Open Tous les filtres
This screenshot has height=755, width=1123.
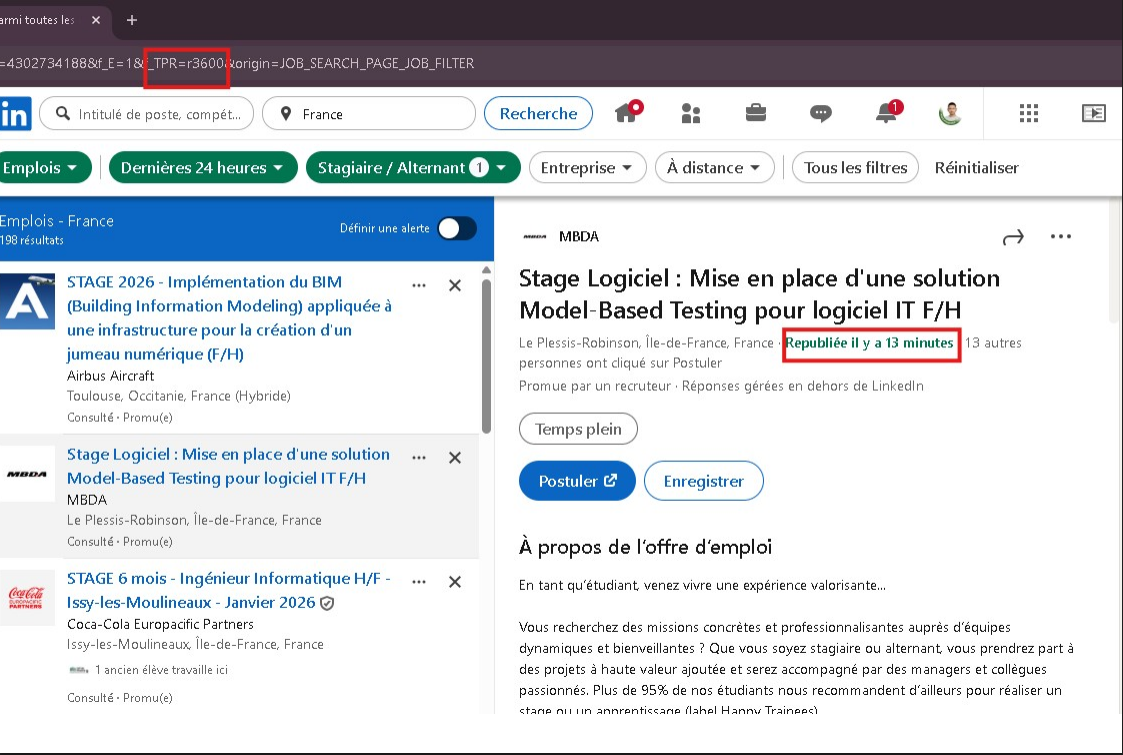855,167
